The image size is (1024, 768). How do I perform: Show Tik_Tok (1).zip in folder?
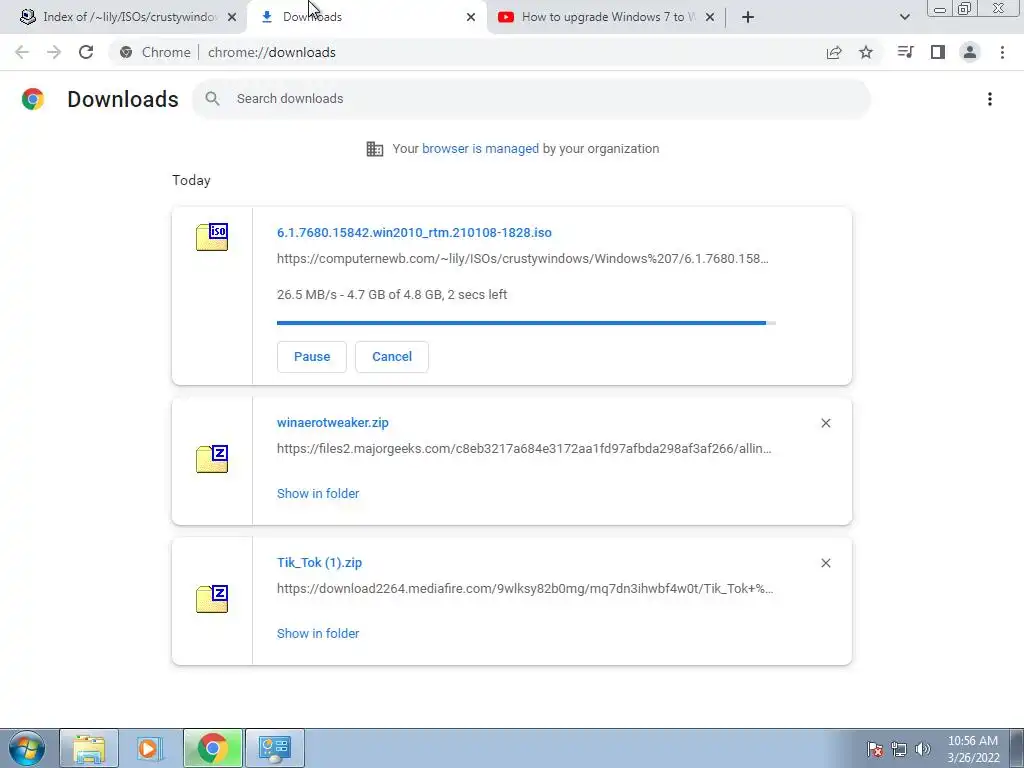coord(318,633)
